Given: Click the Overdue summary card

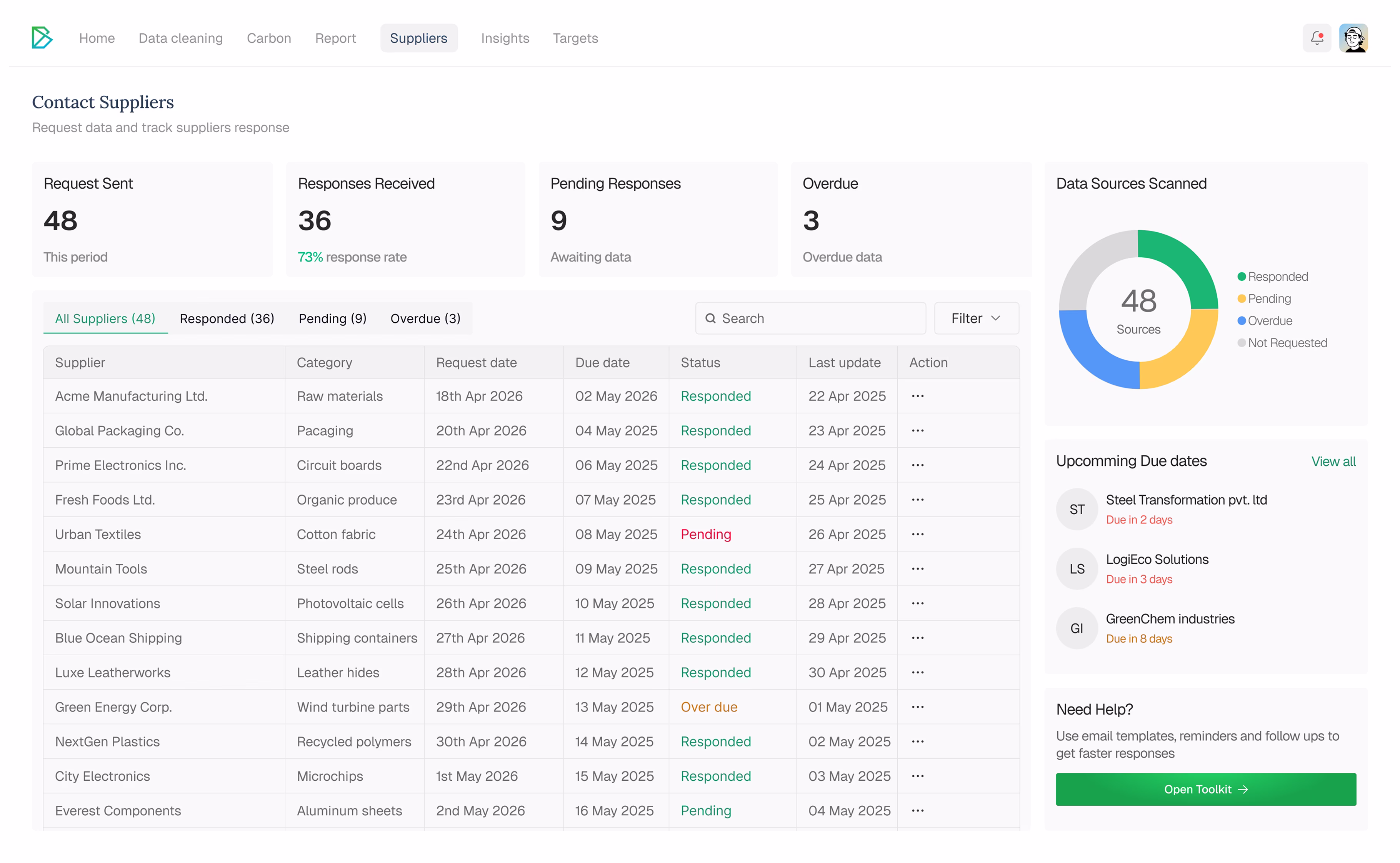Looking at the screenshot, I should [x=911, y=219].
